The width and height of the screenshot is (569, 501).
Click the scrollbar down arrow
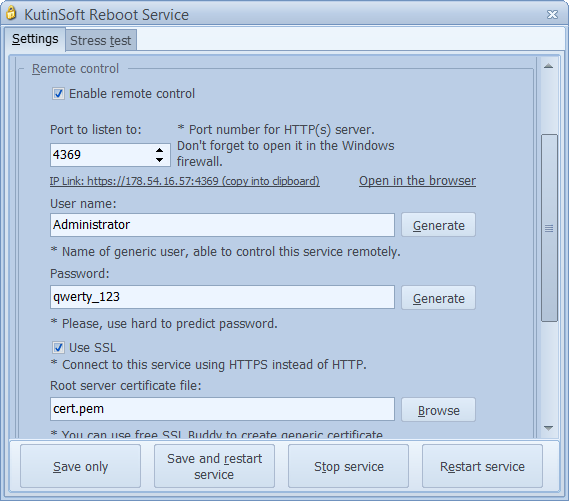click(x=549, y=428)
